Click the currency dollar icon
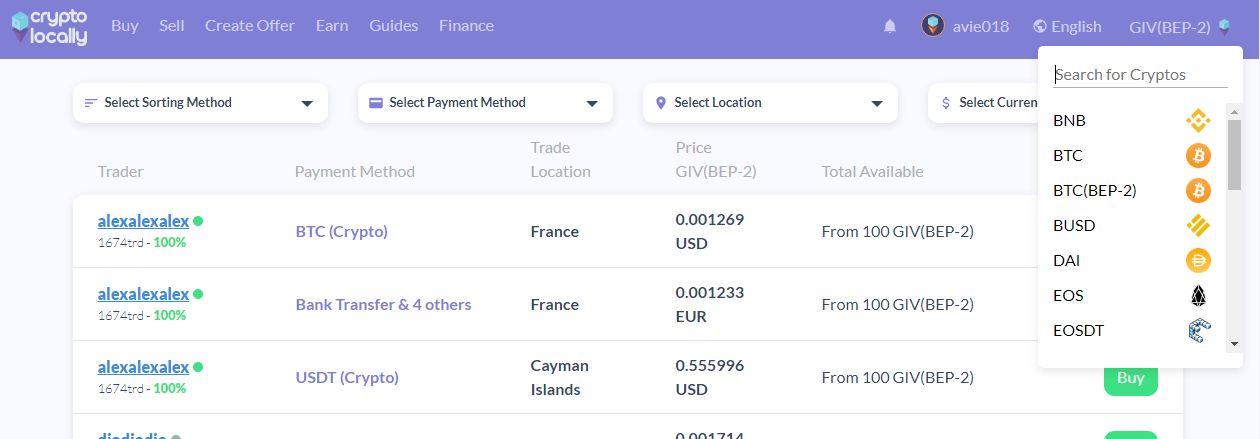The width and height of the screenshot is (1260, 439). pyautogui.click(x=946, y=103)
